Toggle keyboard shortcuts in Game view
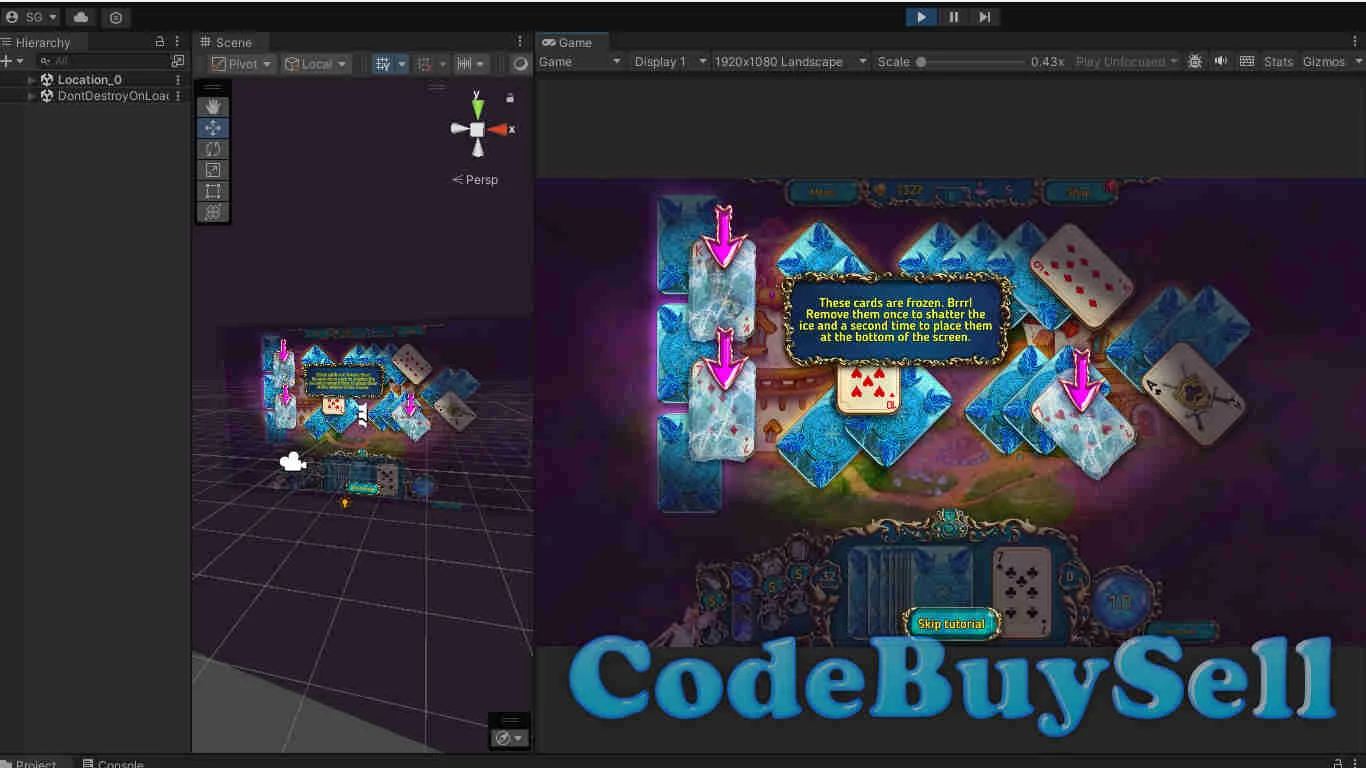 click(x=1247, y=61)
